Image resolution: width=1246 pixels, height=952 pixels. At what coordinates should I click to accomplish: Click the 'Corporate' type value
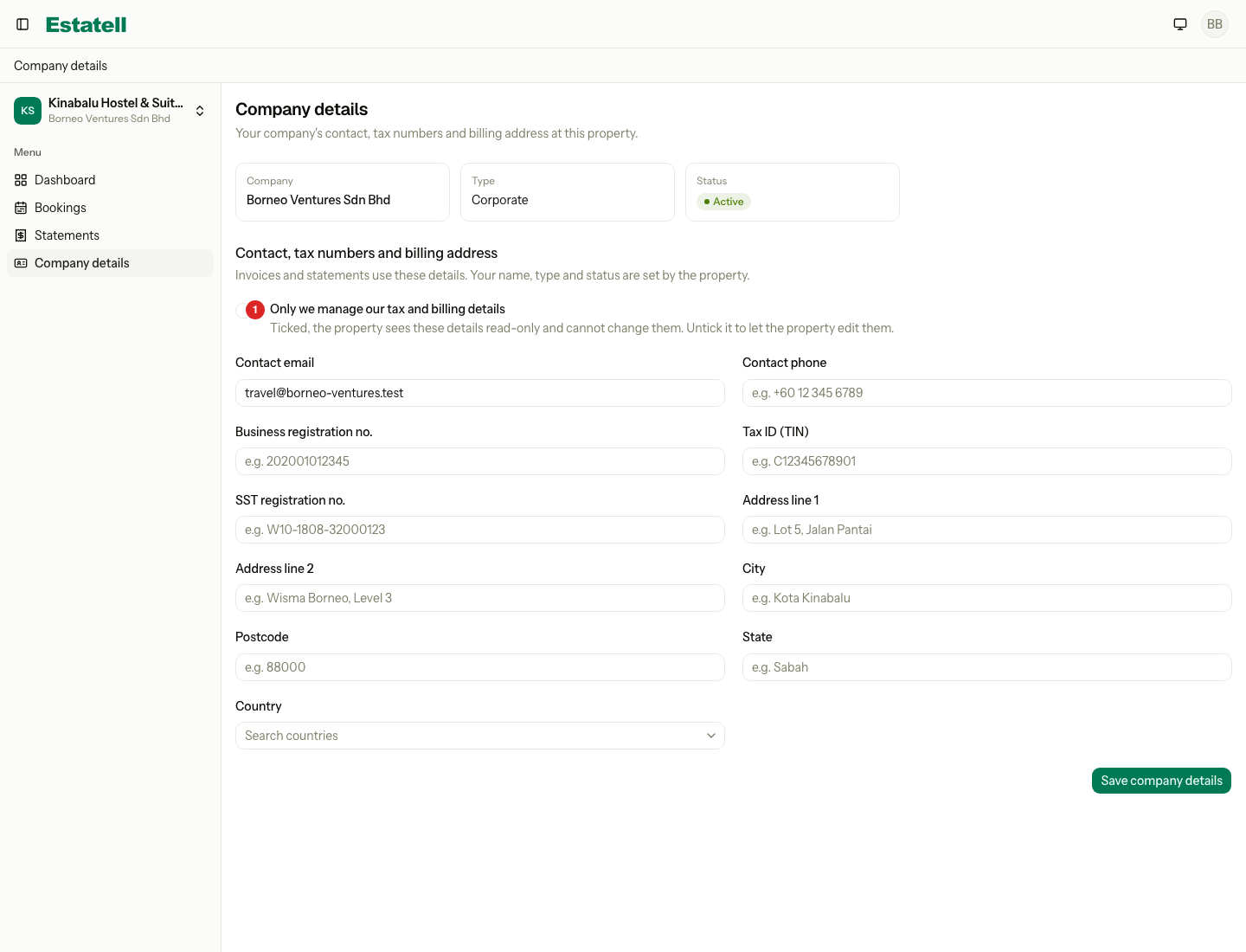point(500,200)
